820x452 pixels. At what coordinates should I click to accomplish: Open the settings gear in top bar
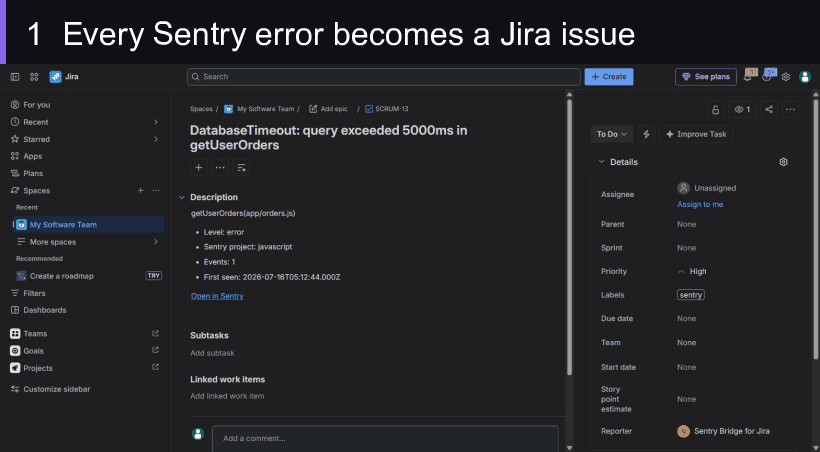(x=785, y=77)
